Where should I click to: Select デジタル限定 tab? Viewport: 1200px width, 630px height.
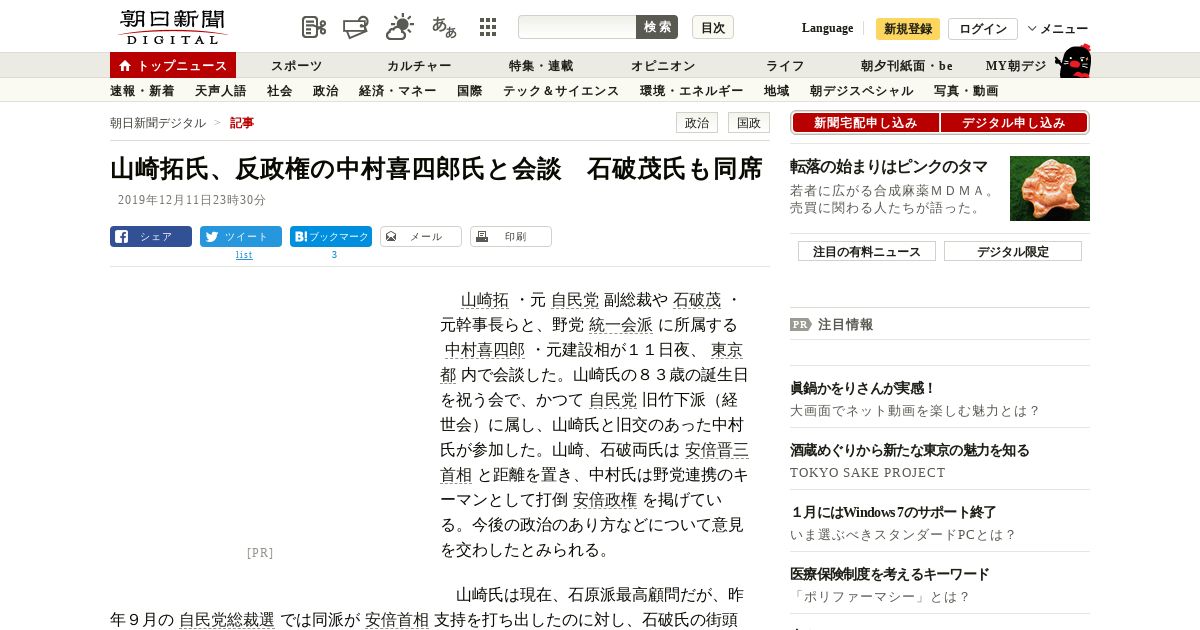(1013, 251)
